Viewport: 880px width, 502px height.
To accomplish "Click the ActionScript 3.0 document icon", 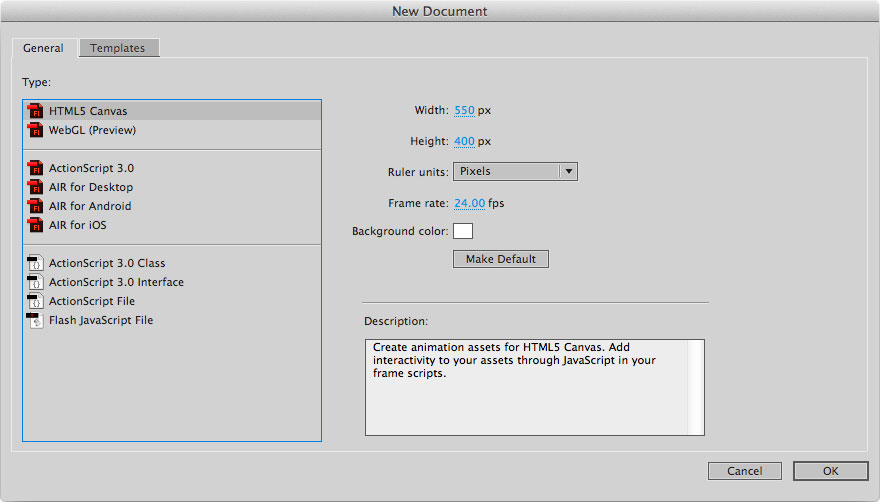I will click(x=35, y=168).
